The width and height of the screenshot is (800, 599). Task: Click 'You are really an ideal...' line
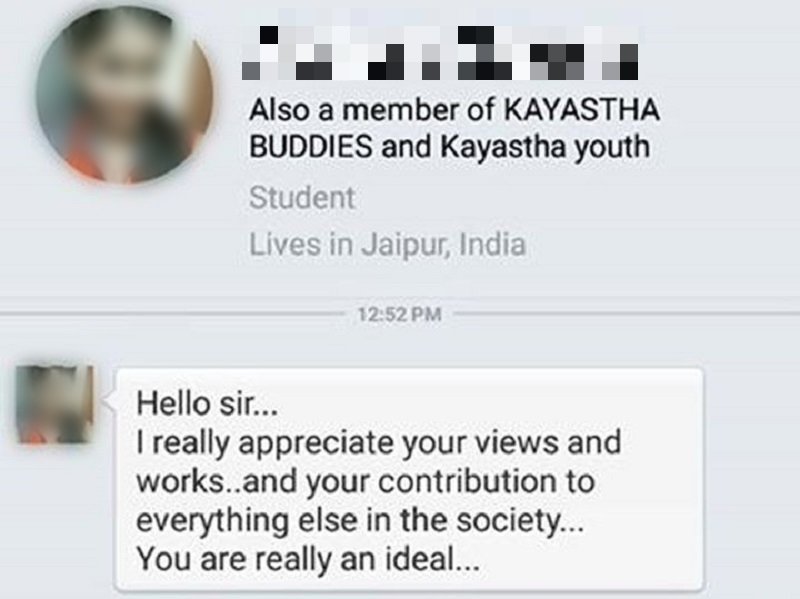pos(308,559)
